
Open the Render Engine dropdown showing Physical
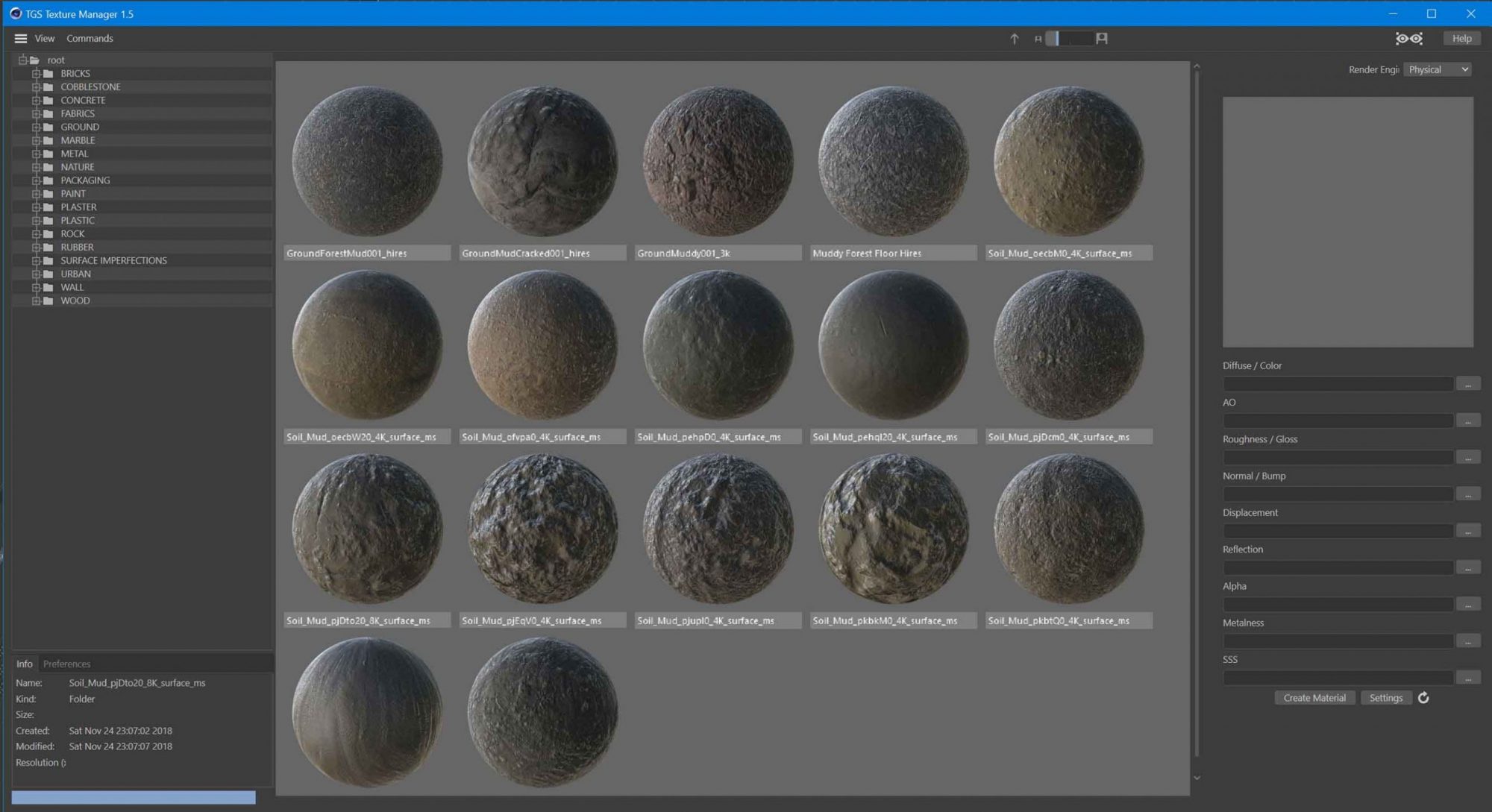click(1435, 69)
